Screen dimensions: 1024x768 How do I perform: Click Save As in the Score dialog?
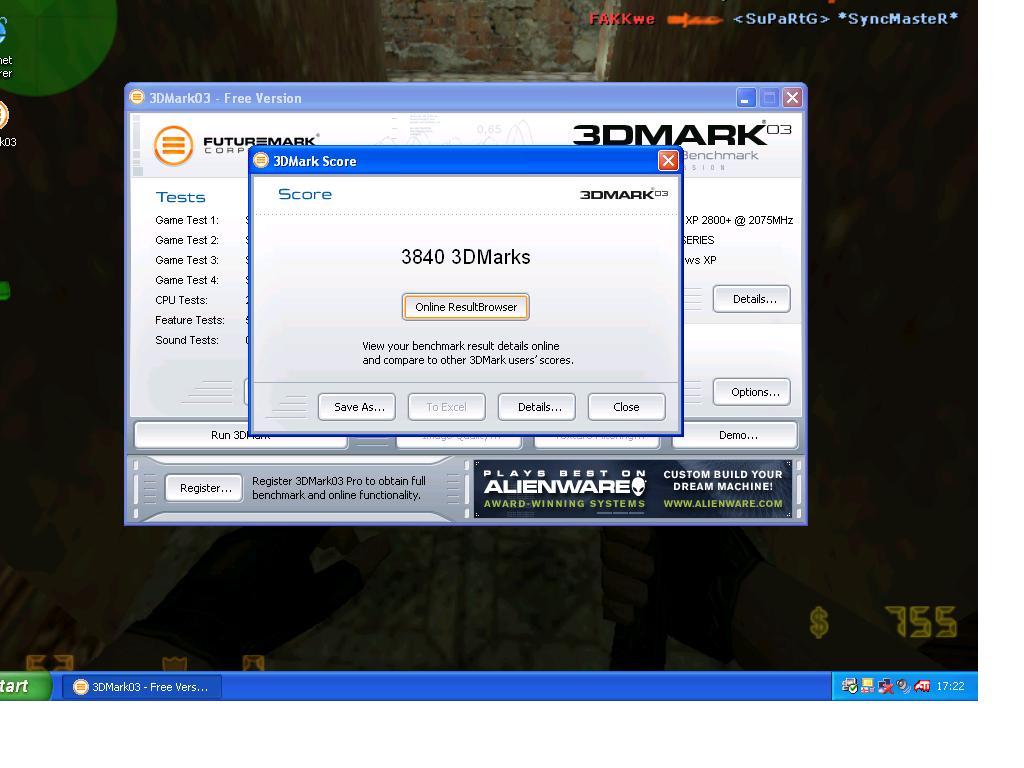pyautogui.click(x=357, y=407)
